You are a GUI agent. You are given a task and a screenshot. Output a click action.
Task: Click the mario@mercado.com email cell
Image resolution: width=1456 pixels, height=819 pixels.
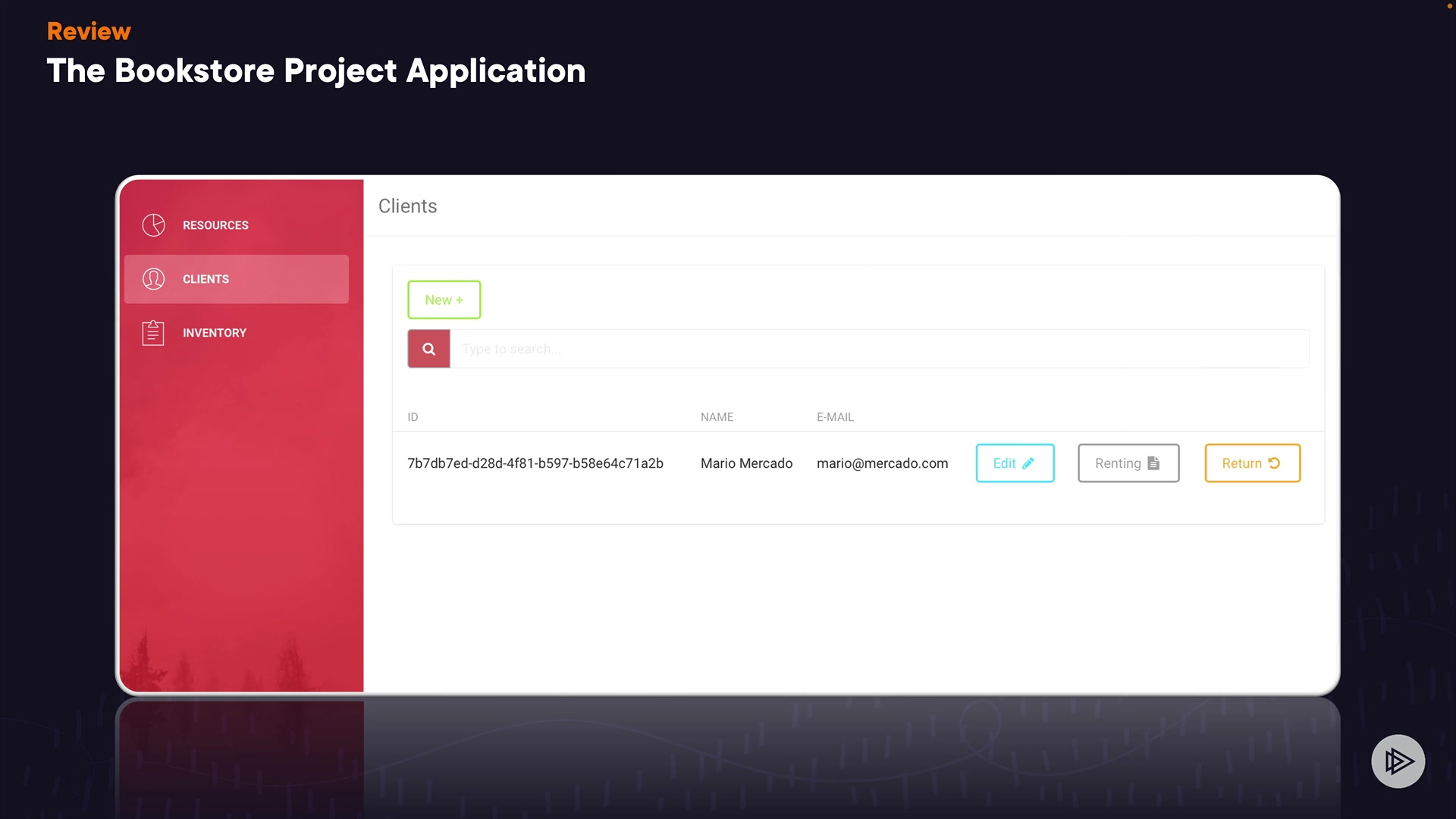tap(882, 463)
